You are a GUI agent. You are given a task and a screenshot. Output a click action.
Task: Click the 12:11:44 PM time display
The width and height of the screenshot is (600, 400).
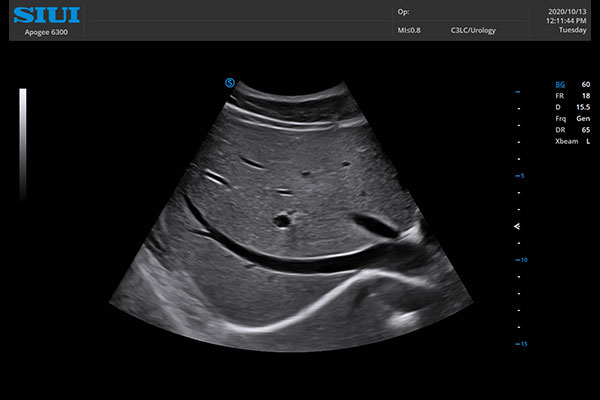coord(566,20)
